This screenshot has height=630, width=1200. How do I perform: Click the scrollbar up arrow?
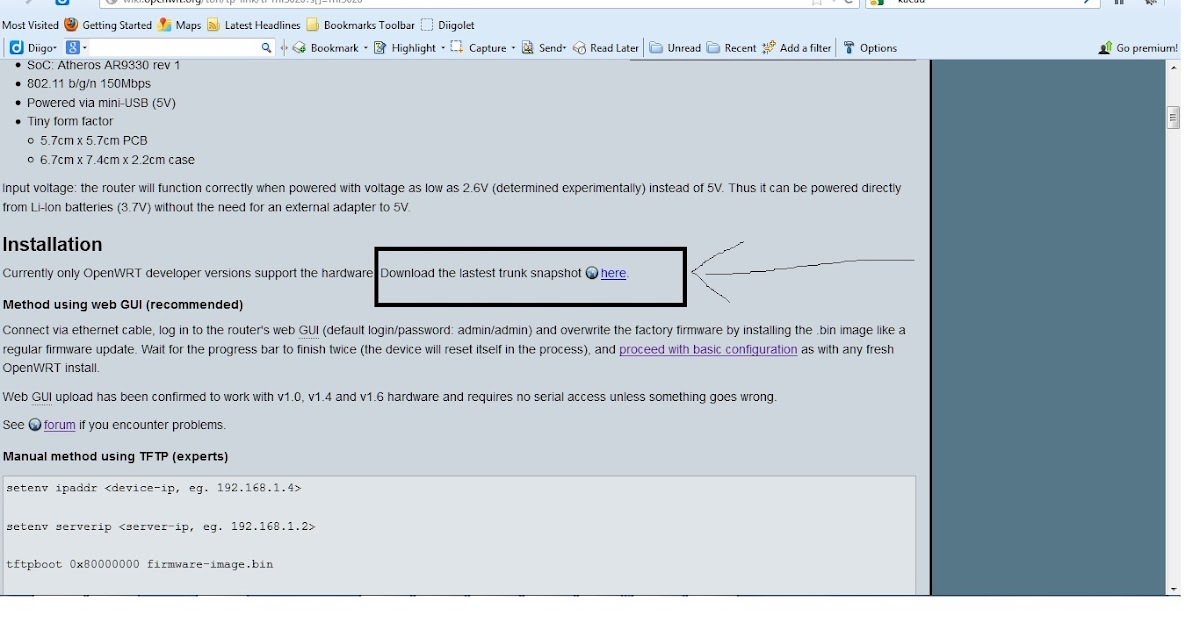coord(1173,68)
